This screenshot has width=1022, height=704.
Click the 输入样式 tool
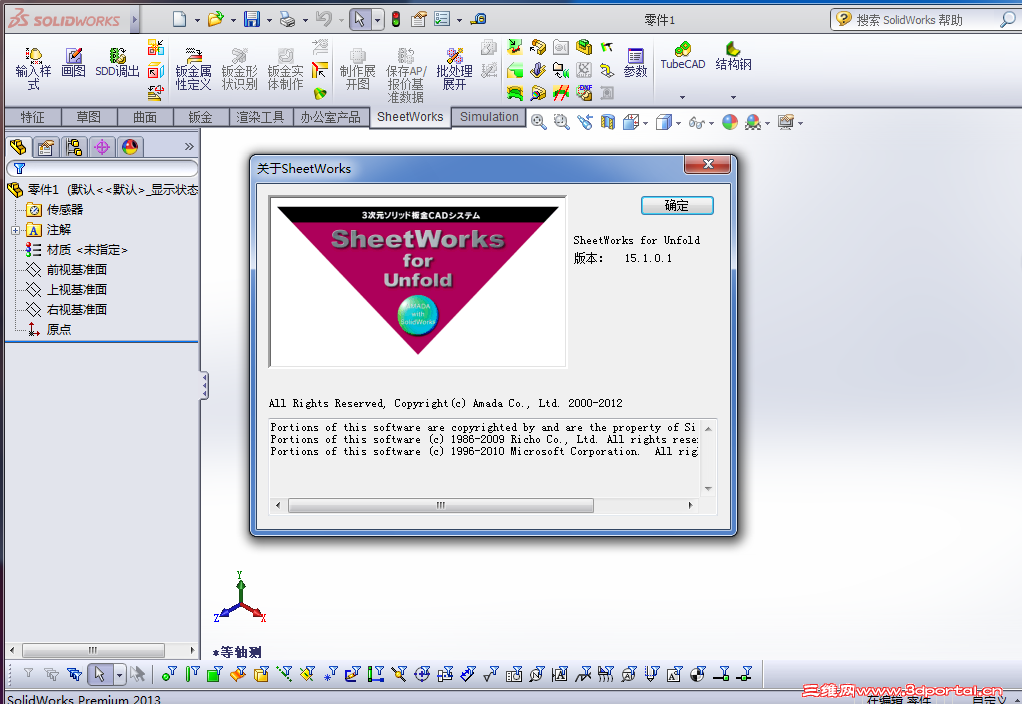33,68
